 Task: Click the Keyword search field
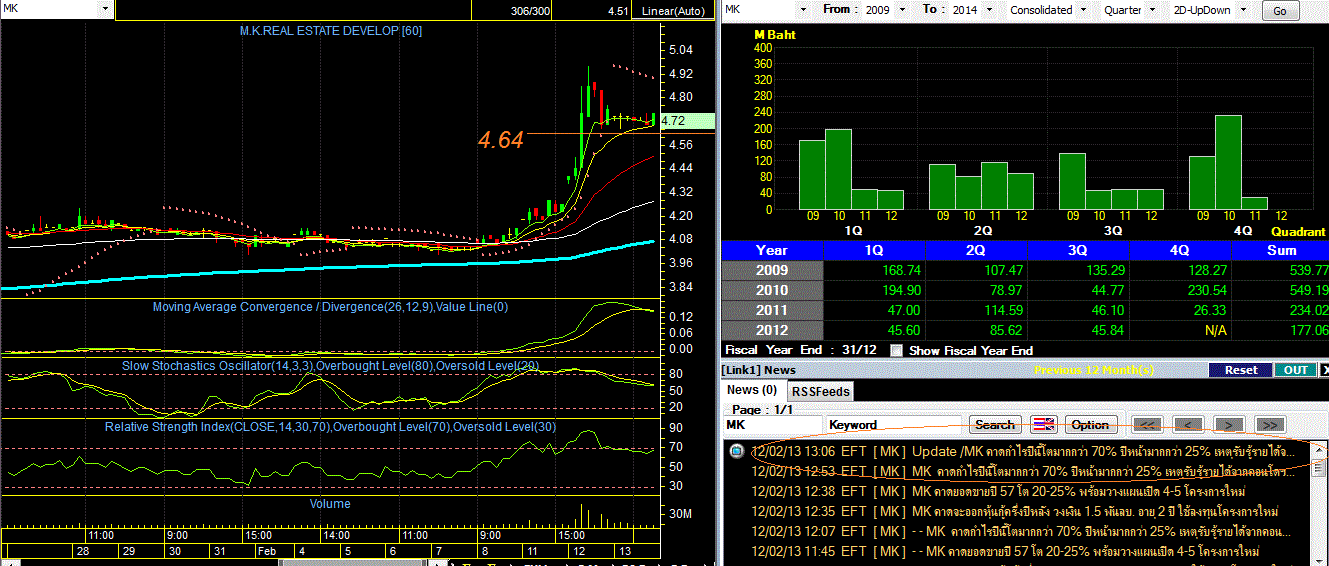[894, 425]
